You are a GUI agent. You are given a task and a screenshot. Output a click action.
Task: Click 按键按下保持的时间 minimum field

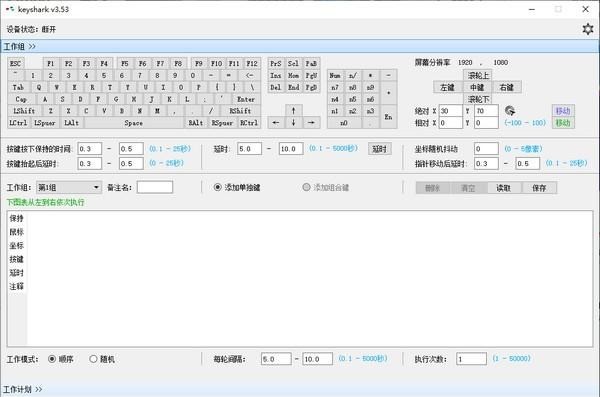click(90, 149)
